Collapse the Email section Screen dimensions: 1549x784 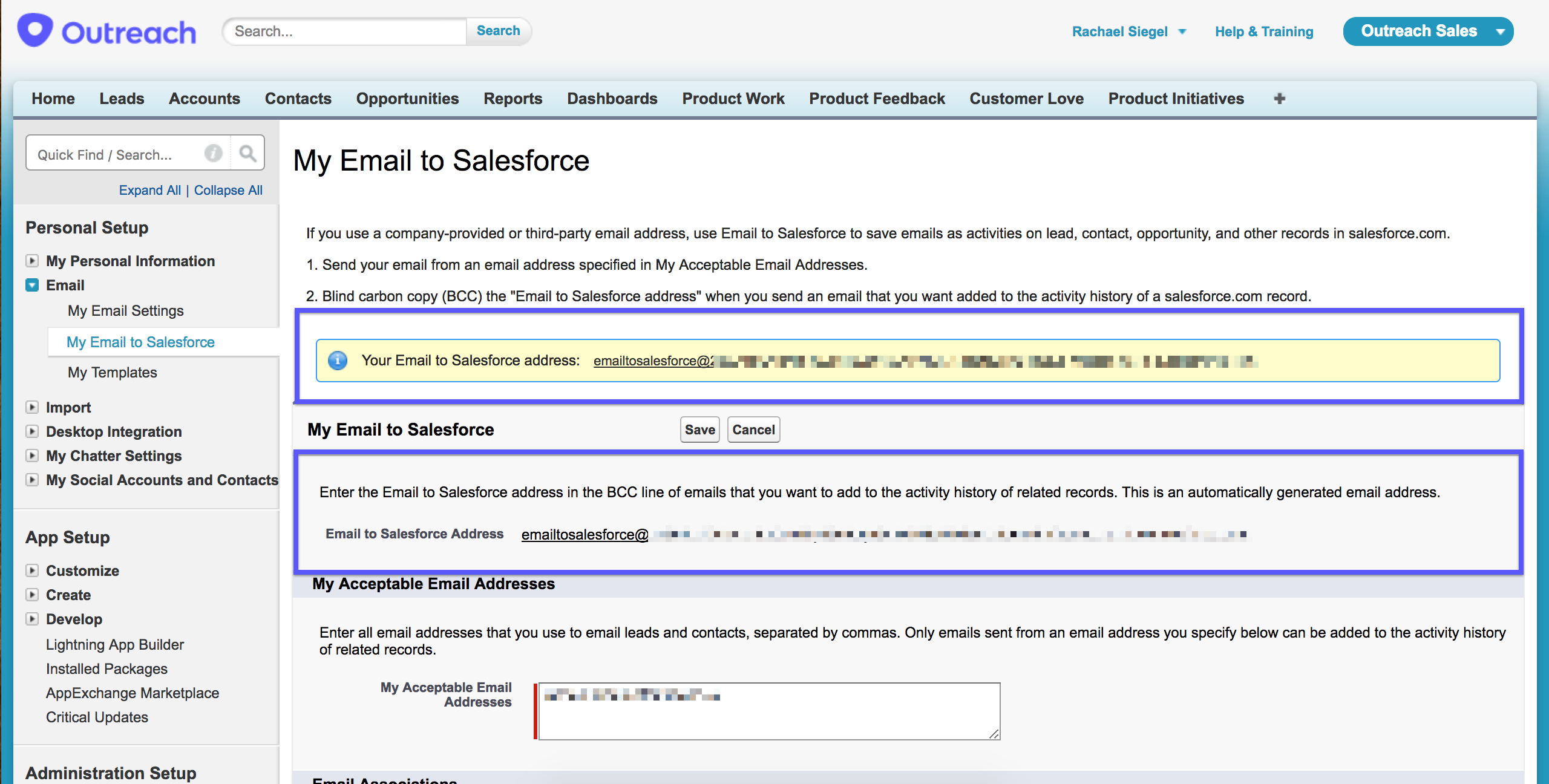click(32, 285)
